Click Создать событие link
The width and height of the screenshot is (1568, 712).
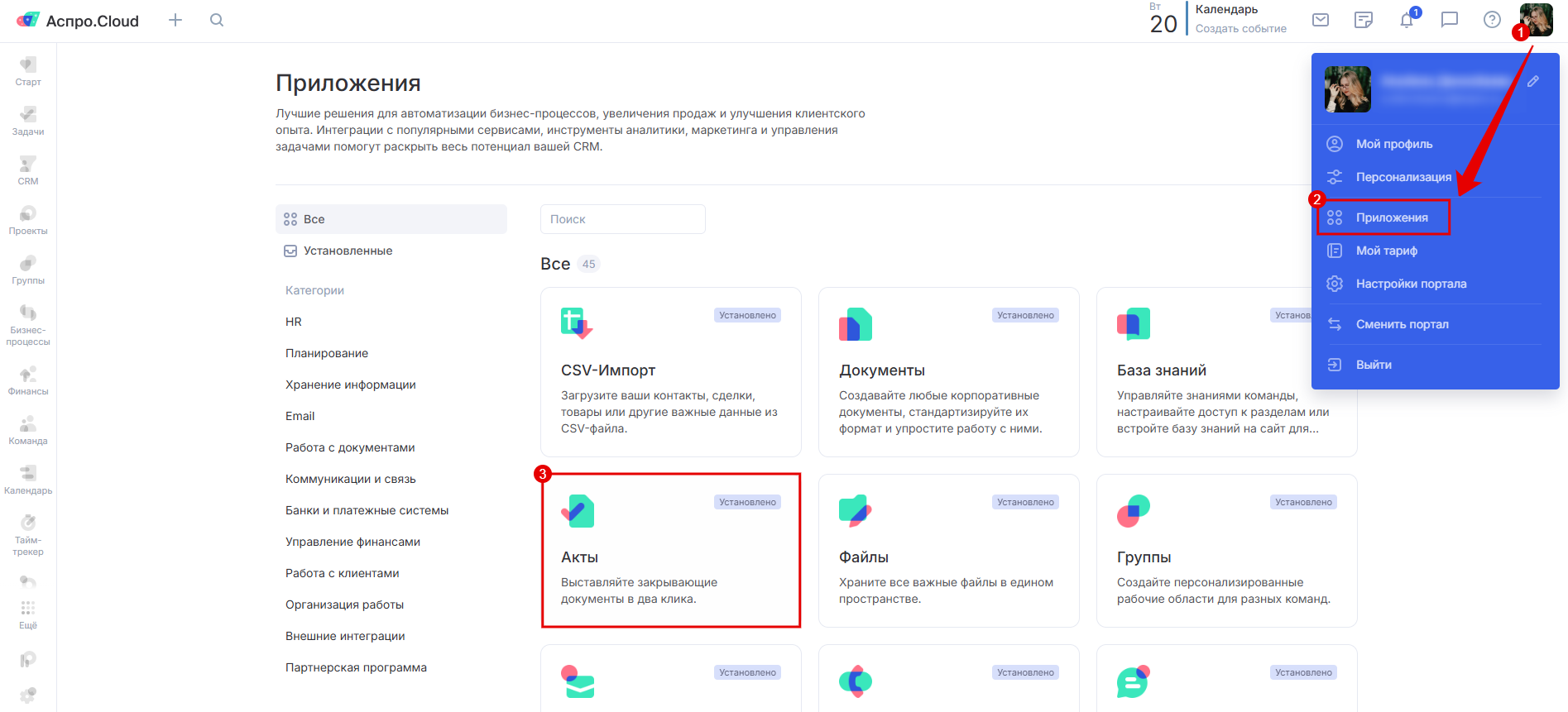pyautogui.click(x=1240, y=29)
